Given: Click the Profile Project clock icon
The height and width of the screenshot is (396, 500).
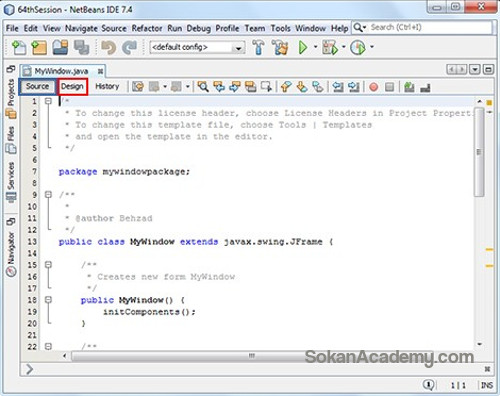Looking at the screenshot, I should (x=358, y=47).
